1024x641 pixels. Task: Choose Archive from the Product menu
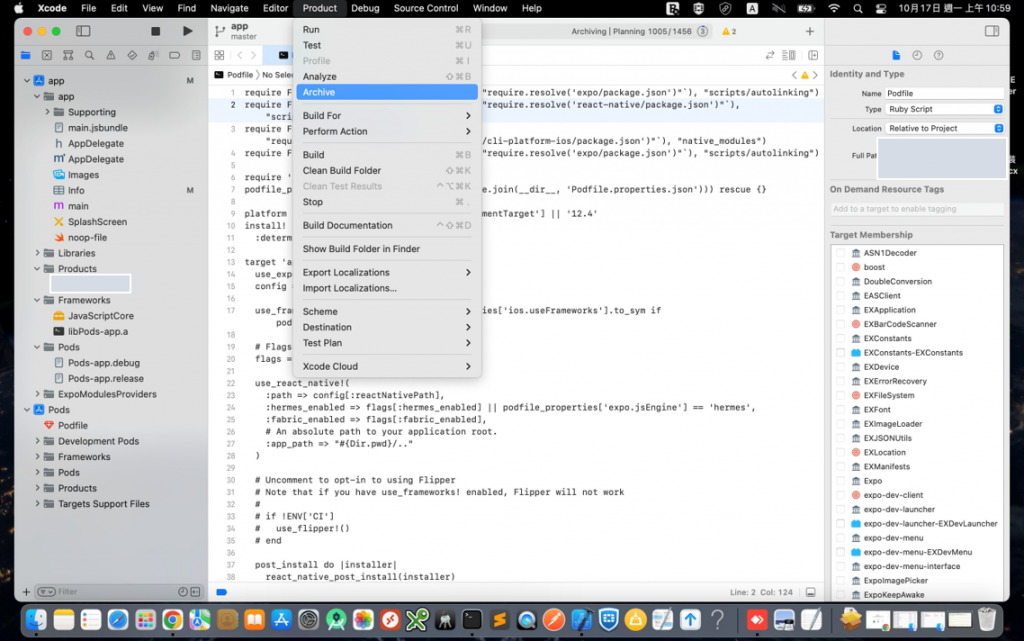pos(387,92)
